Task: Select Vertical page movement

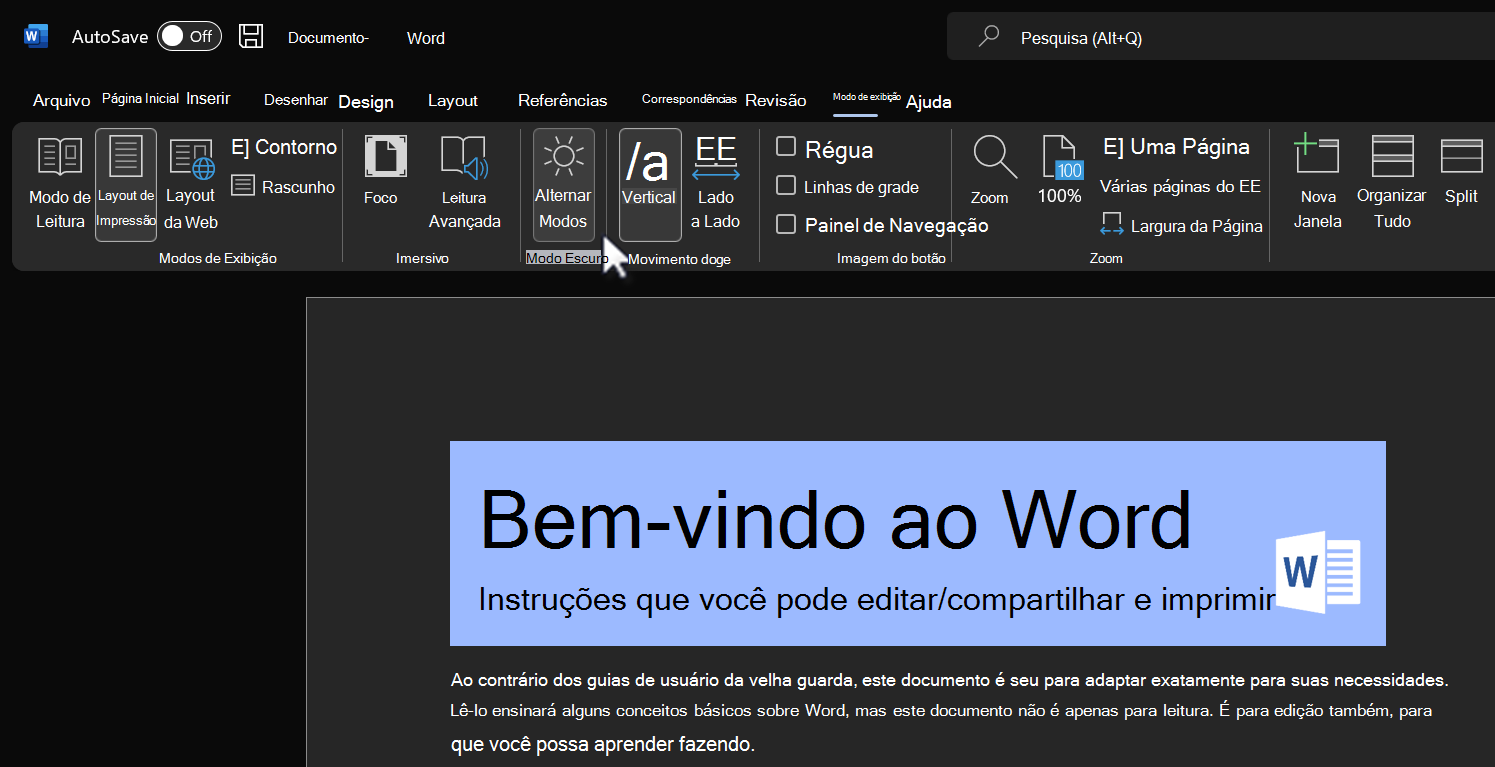Action: coord(650,184)
